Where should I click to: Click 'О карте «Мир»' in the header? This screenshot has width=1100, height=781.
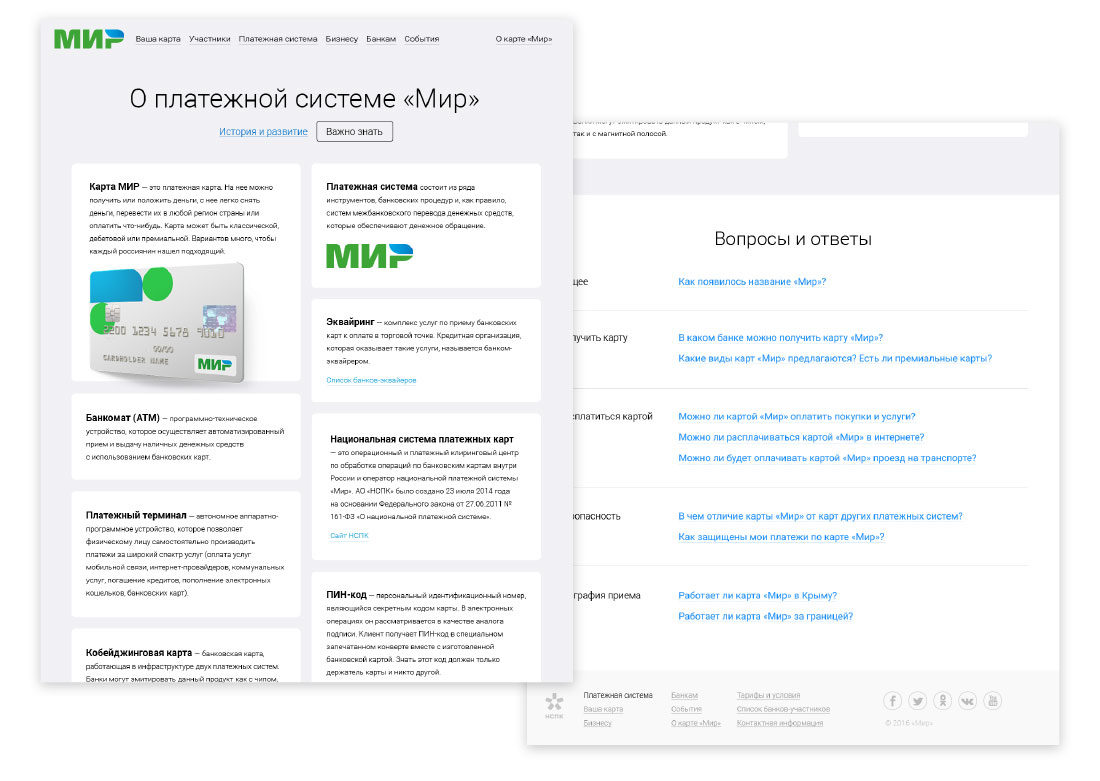[523, 39]
